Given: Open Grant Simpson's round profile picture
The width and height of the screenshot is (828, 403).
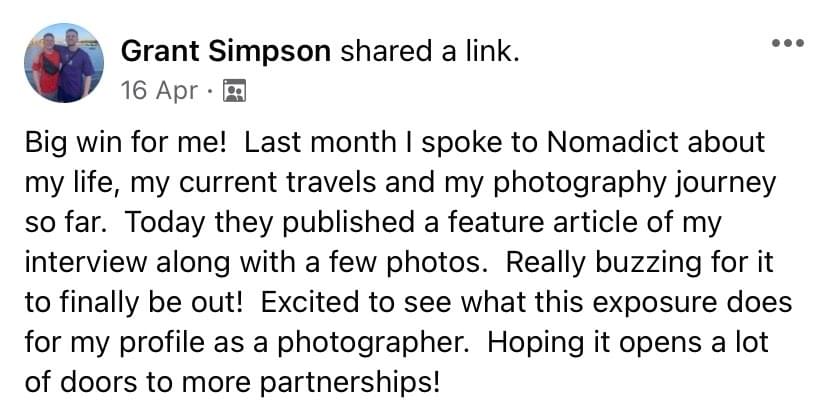Looking at the screenshot, I should tap(64, 63).
